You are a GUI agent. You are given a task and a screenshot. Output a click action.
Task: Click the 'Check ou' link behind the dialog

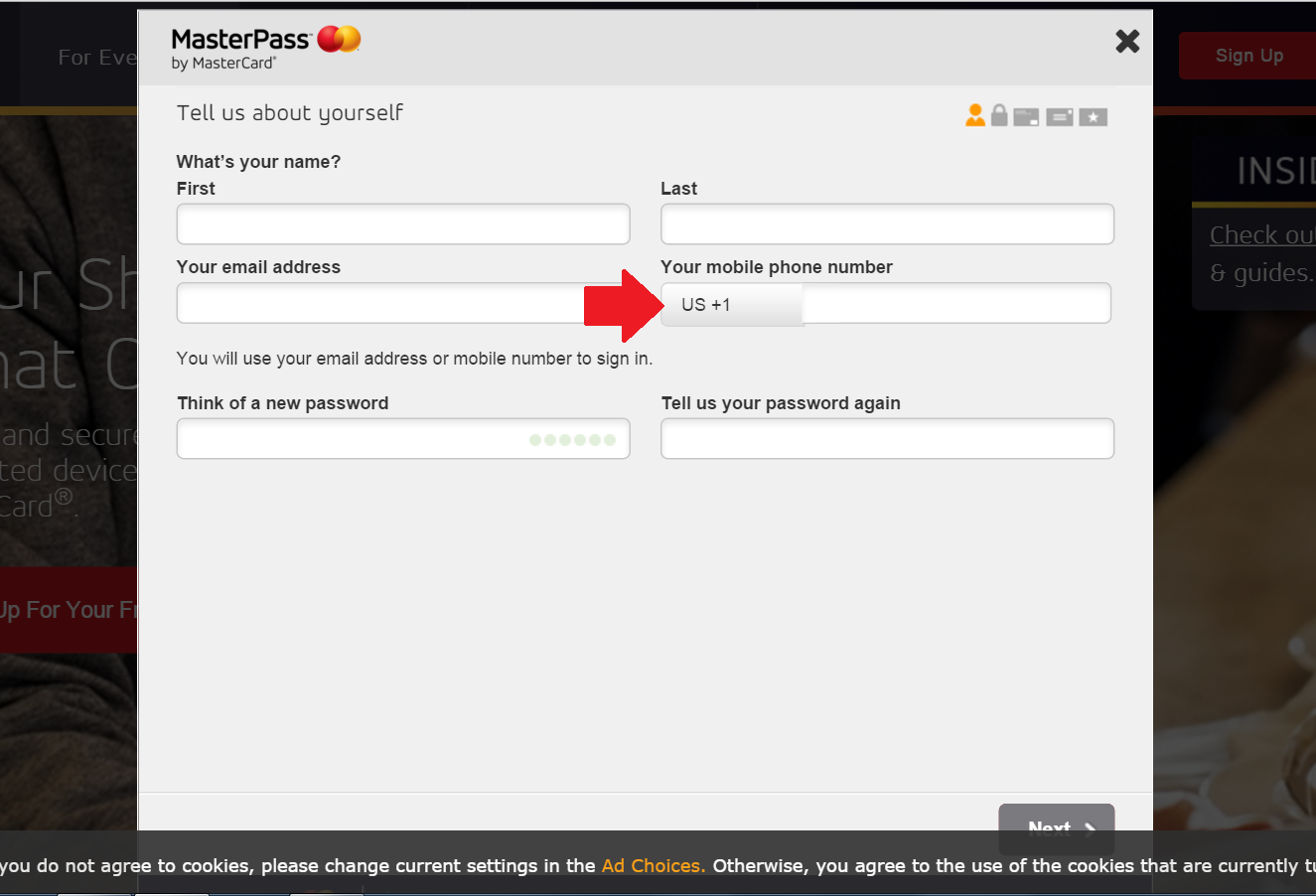coord(1262,235)
